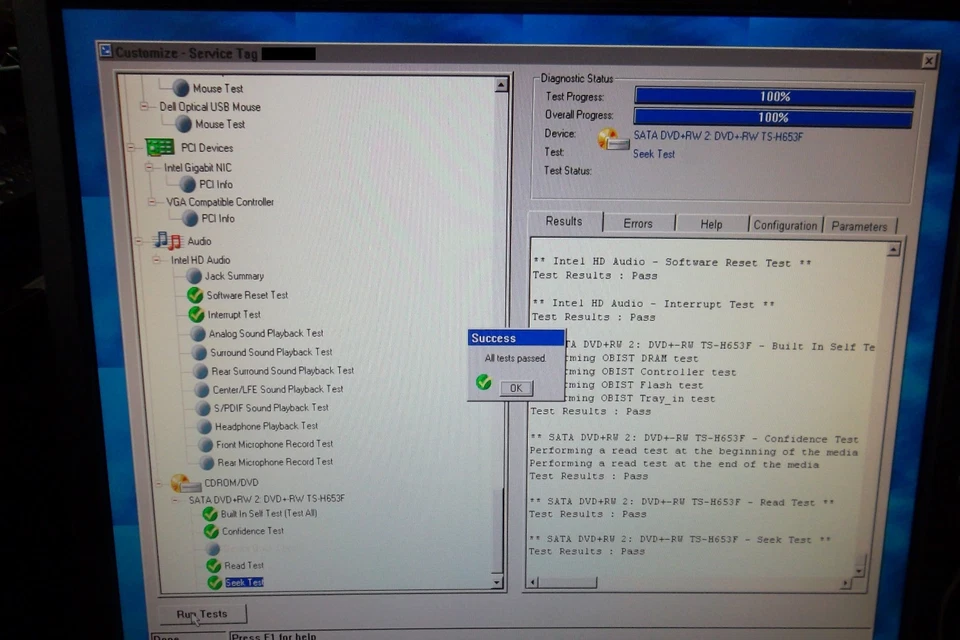
Task: Select the PCI Devices icon
Action: [160, 147]
